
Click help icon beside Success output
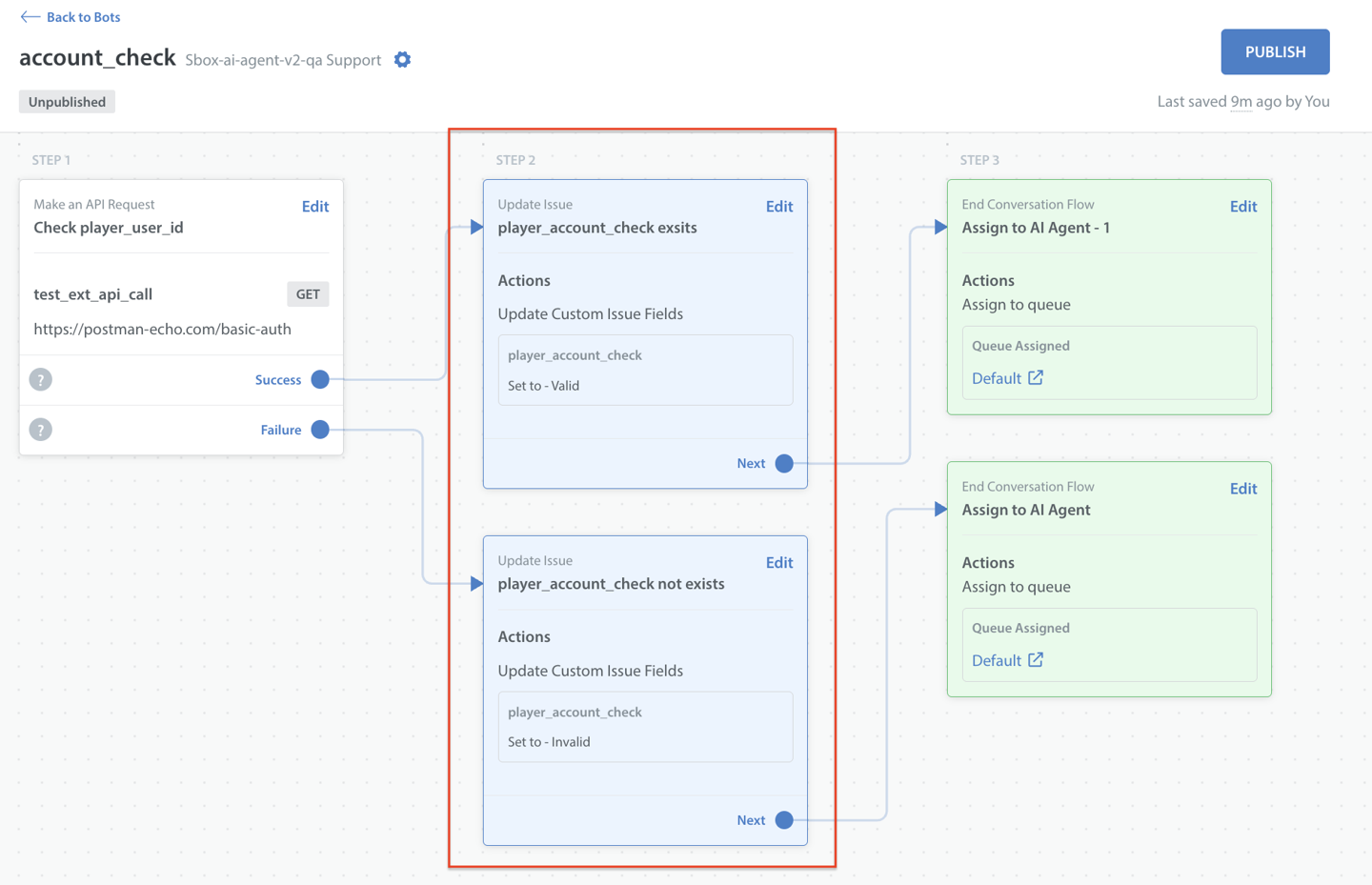(x=40, y=380)
